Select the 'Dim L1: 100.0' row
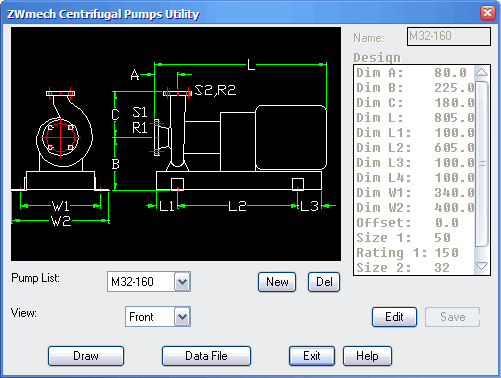 tap(414, 133)
